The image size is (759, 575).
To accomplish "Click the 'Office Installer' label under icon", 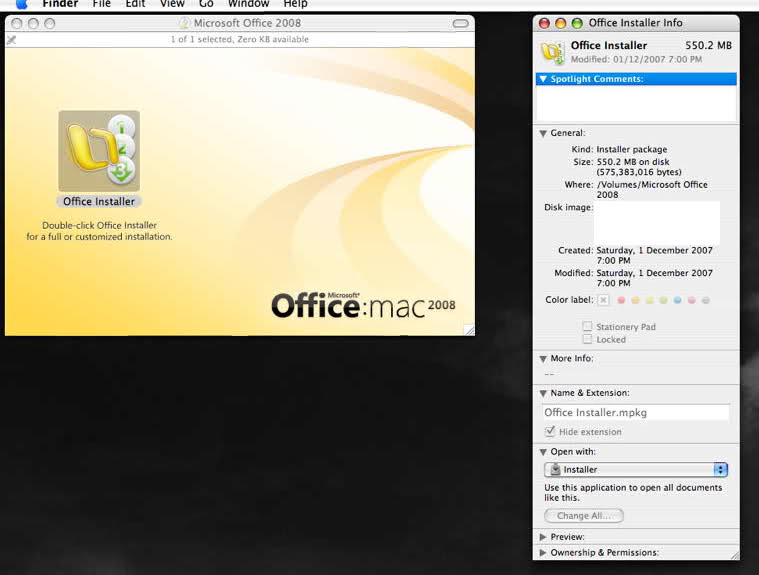I will pos(99,202).
